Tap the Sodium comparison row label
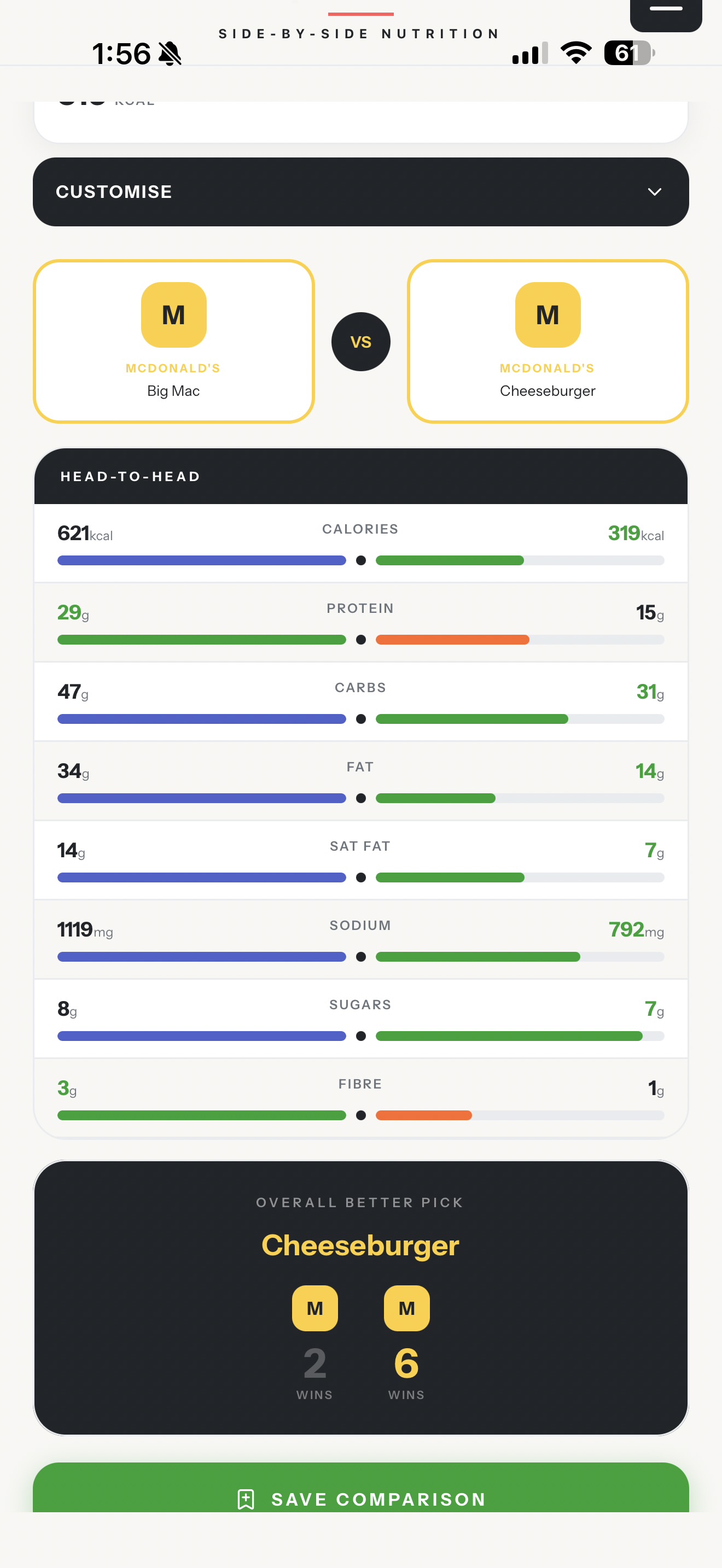This screenshot has height=1568, width=722. coord(360,925)
